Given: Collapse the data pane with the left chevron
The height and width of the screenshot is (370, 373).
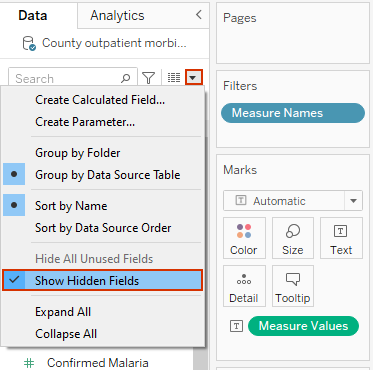Looking at the screenshot, I should [x=199, y=15].
